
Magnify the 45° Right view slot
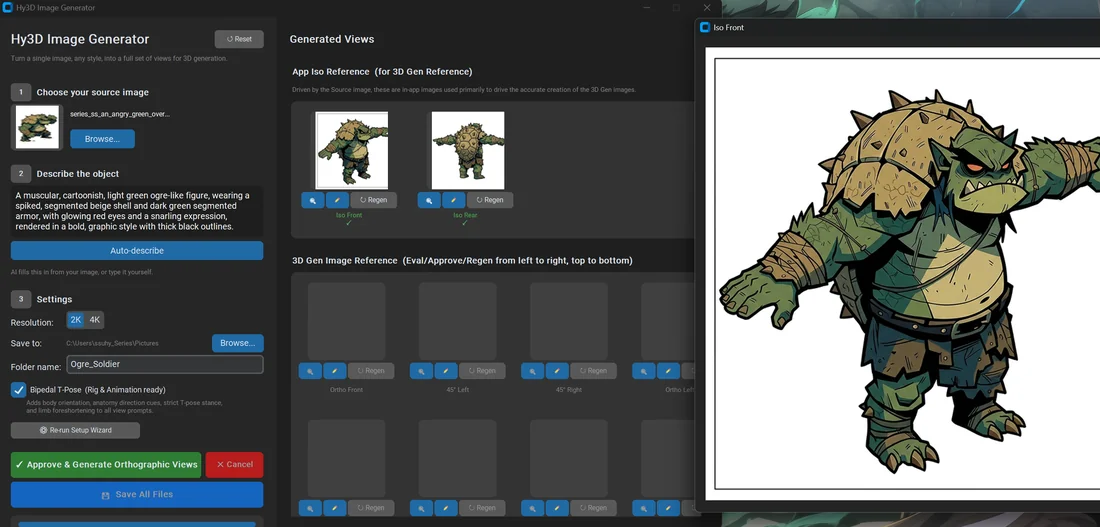point(532,371)
